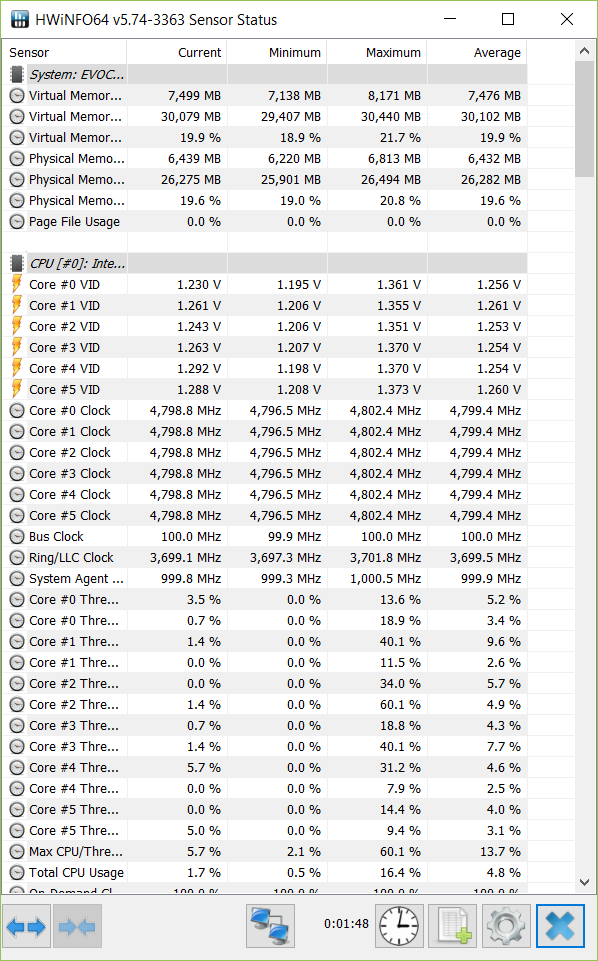The image size is (598, 961).
Task: Click the scrollbar down arrow
Action: tap(585, 882)
